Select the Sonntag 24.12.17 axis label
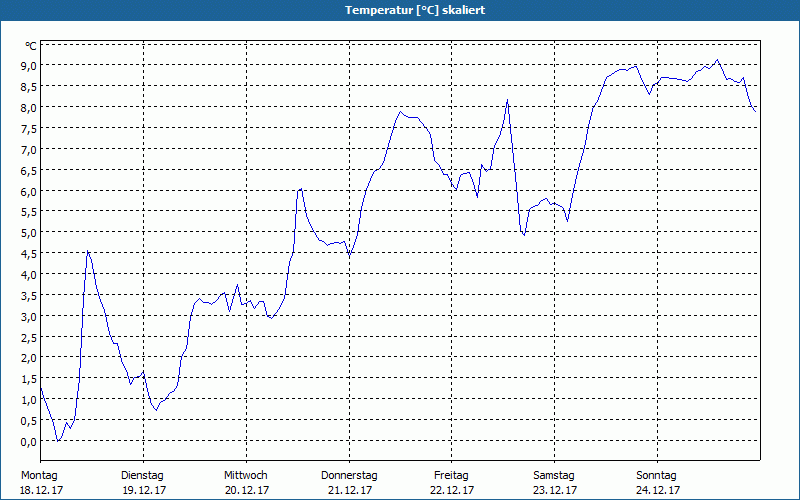 click(x=657, y=483)
